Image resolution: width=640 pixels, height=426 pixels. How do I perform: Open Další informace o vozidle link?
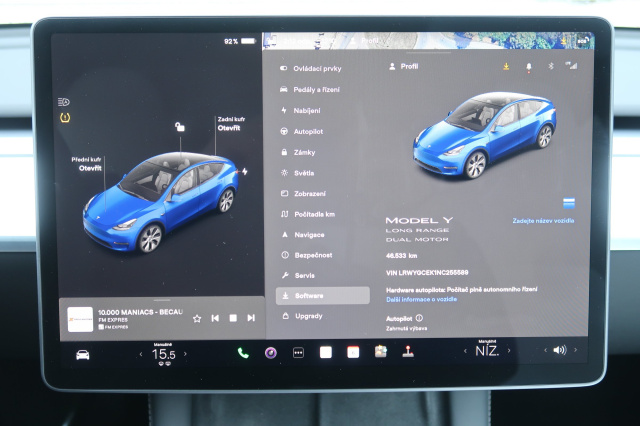[x=421, y=299]
